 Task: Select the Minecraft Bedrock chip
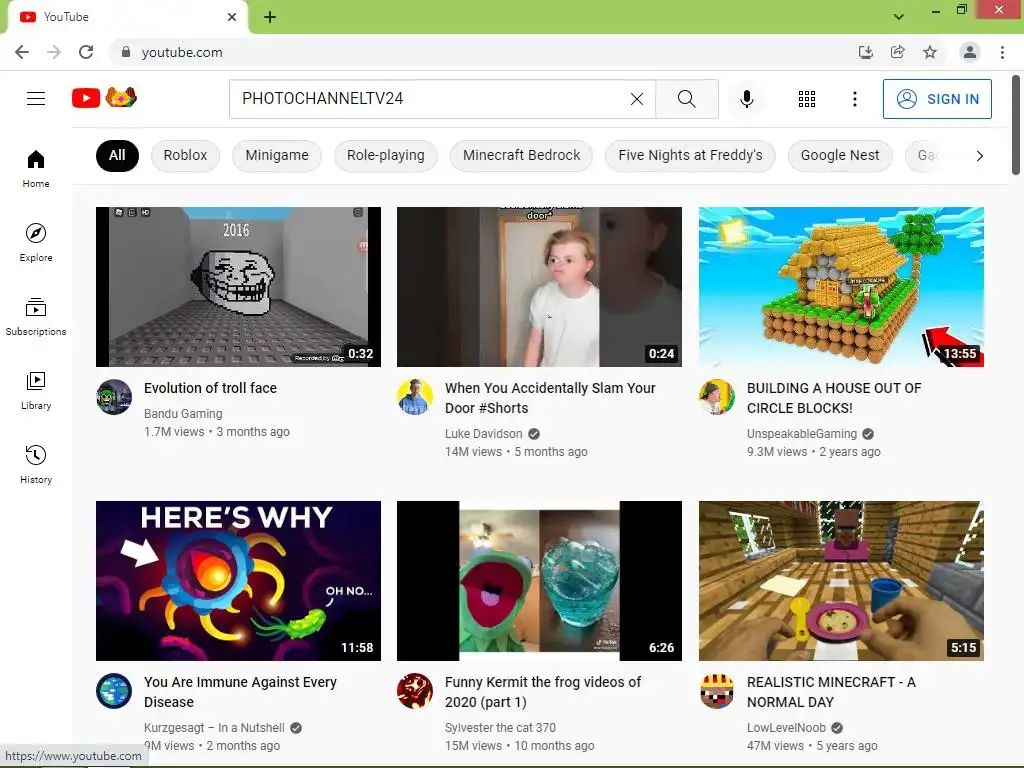click(521, 155)
